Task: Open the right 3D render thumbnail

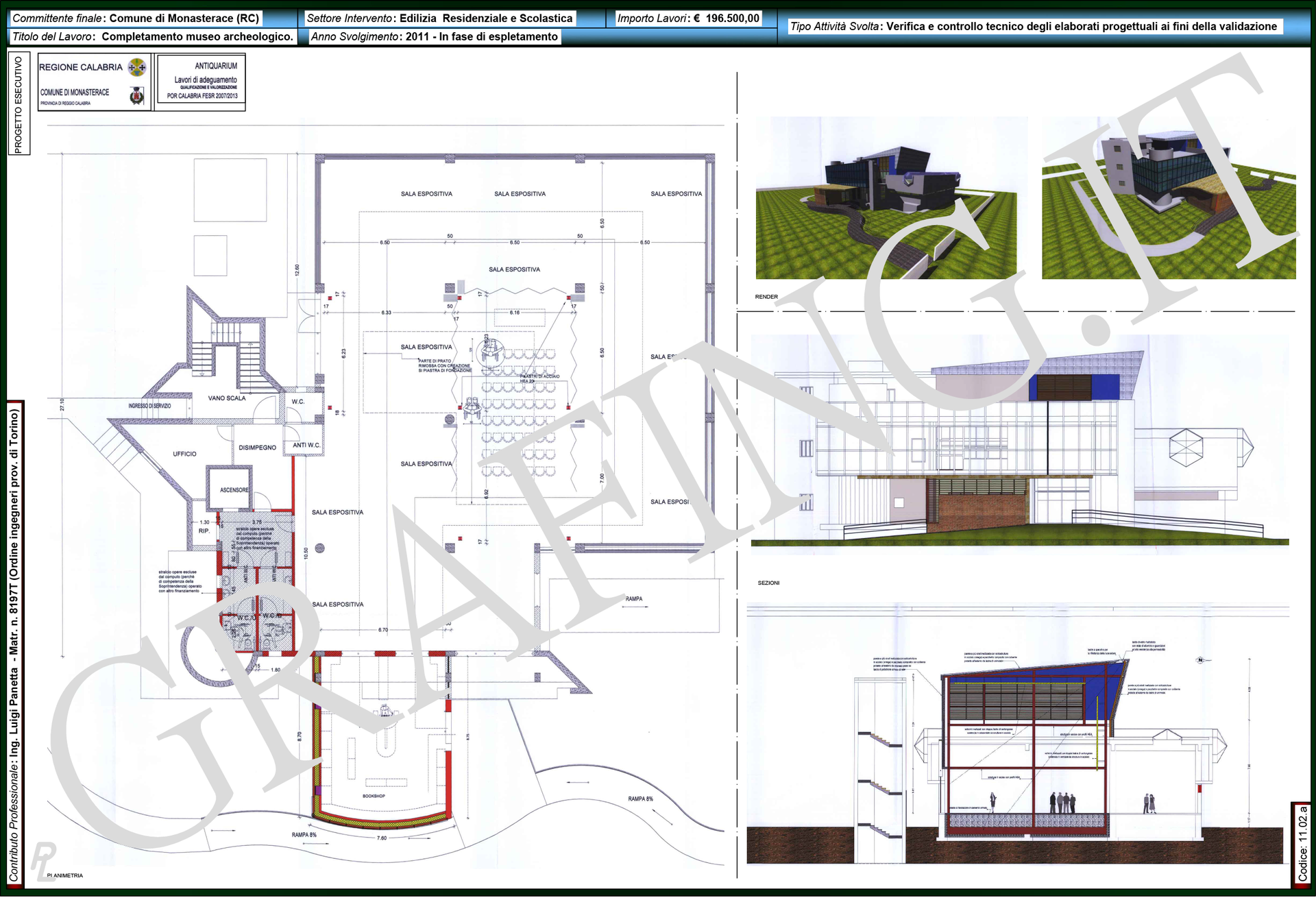Action: (x=1168, y=197)
